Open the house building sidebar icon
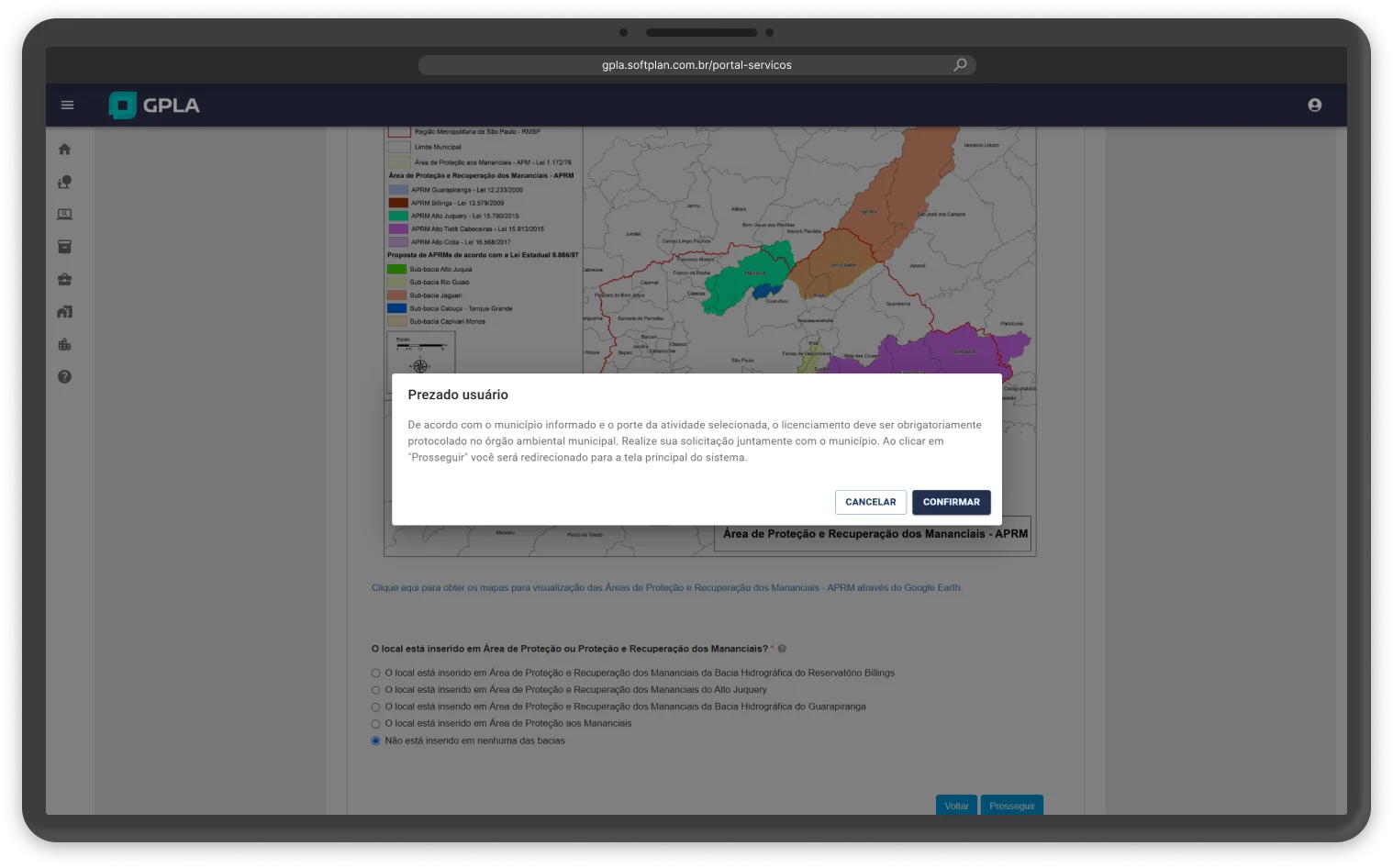 click(x=64, y=312)
